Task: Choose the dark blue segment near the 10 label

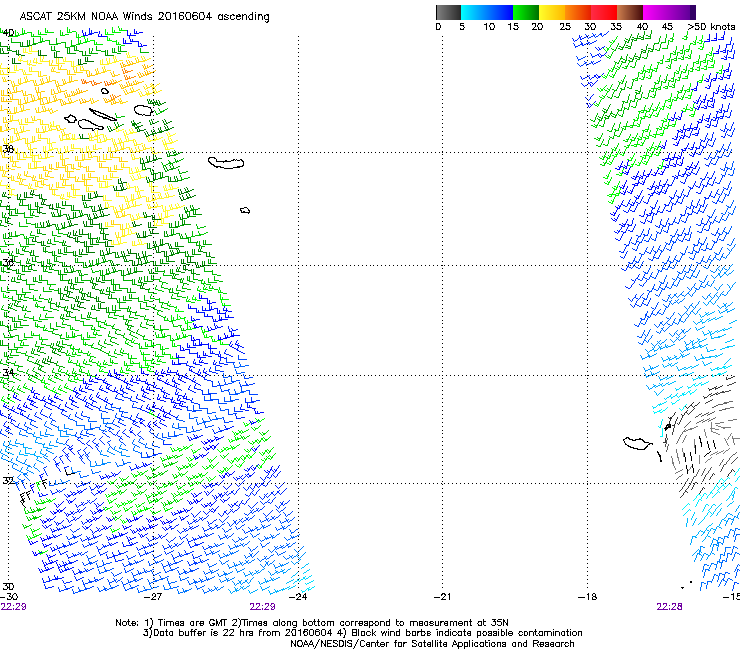Action: (x=500, y=12)
